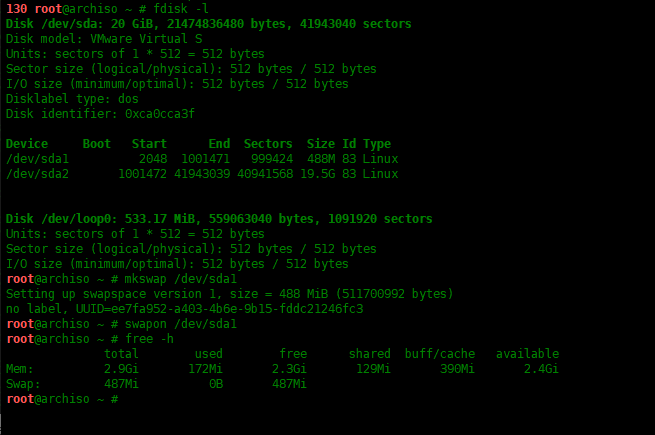Click shared memory value 129Mi

click(x=373, y=369)
